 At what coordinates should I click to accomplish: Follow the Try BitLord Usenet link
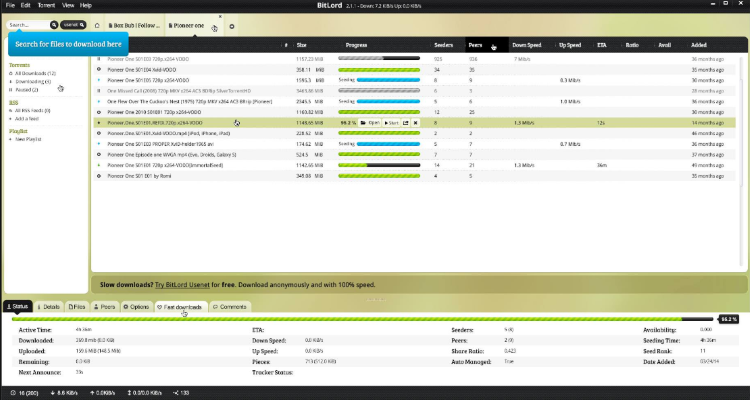tap(182, 285)
